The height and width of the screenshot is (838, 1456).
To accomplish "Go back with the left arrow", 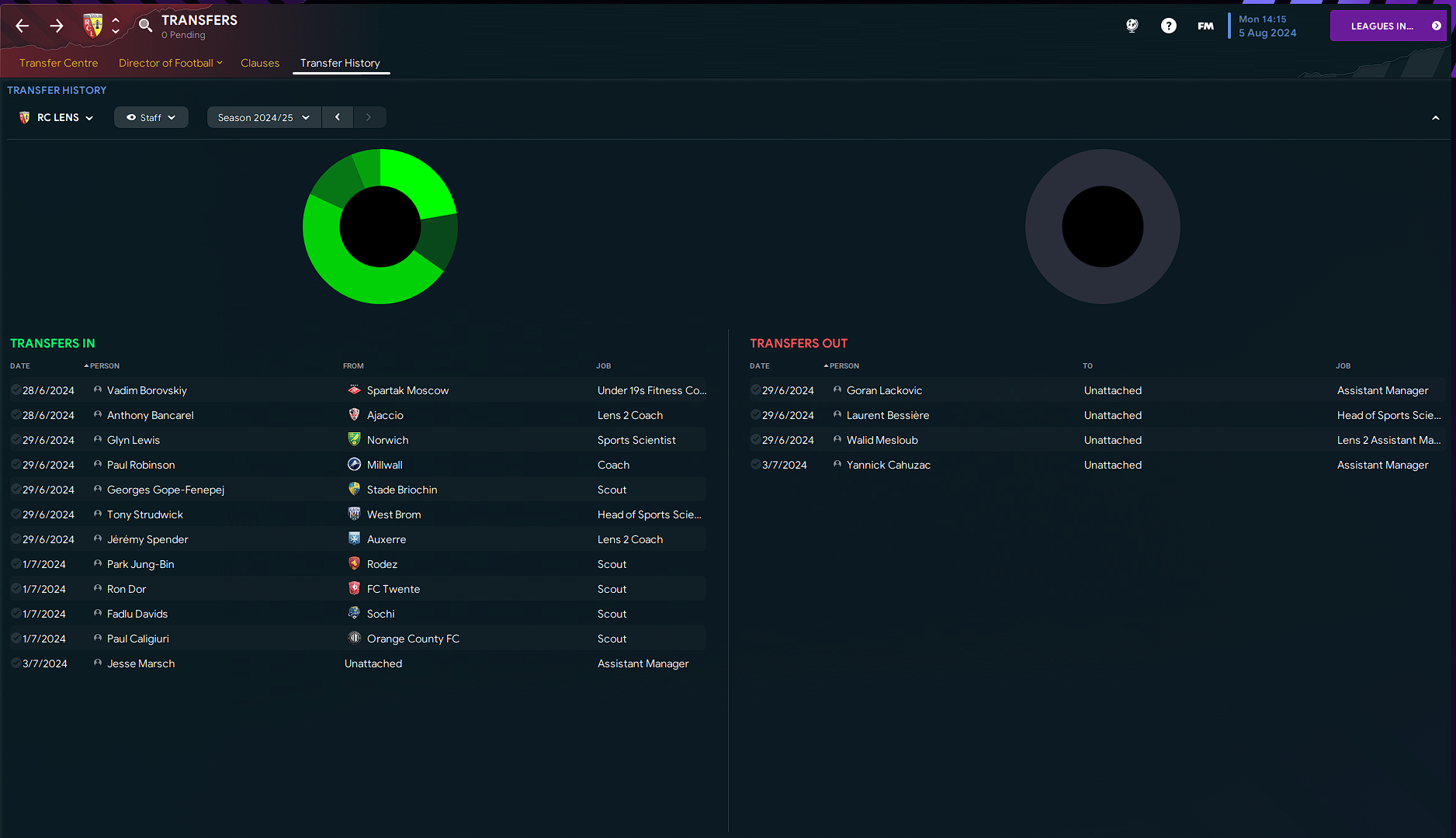I will (23, 26).
